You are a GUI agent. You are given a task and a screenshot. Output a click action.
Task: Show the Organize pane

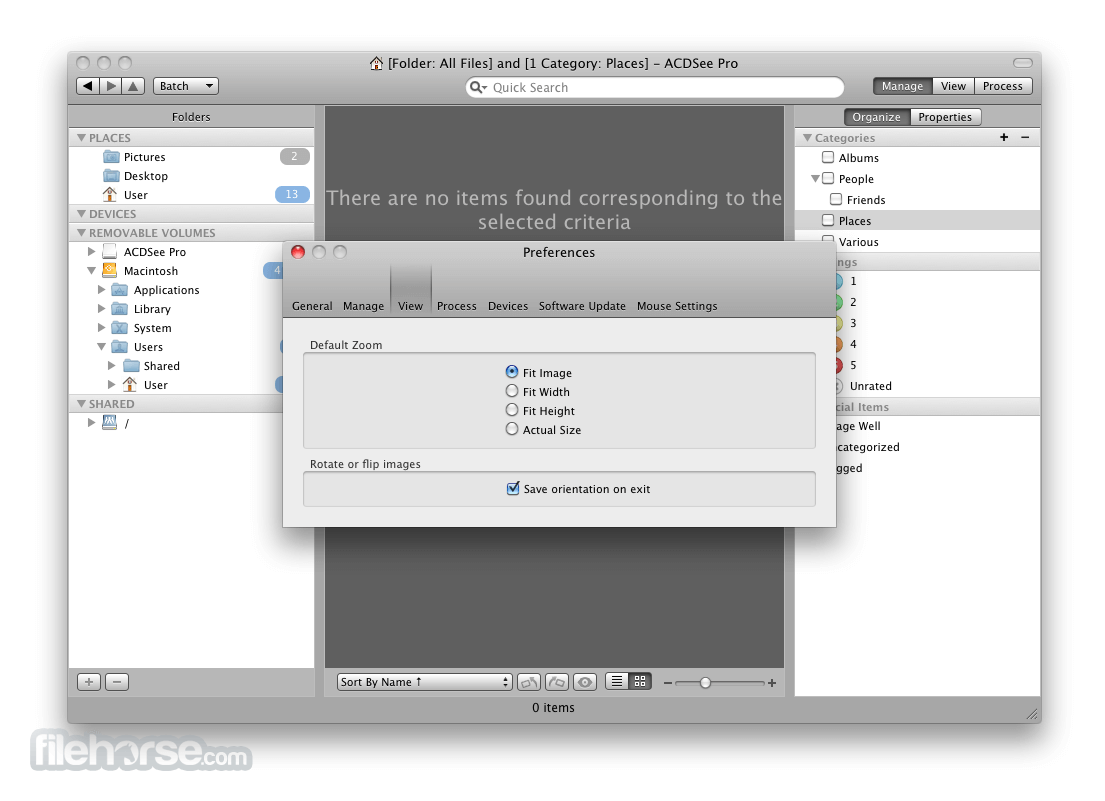coord(877,117)
